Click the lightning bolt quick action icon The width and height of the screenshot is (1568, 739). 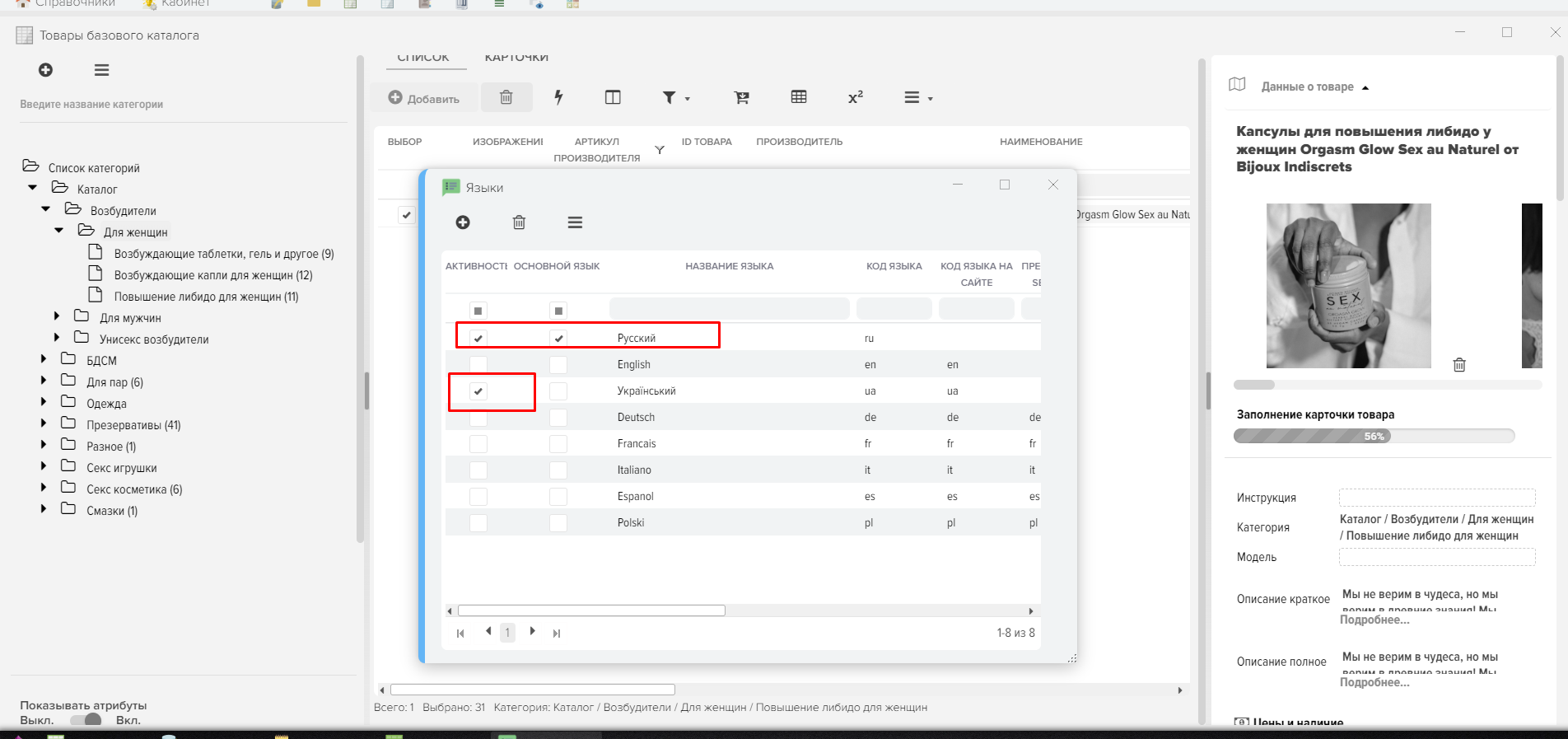point(558,97)
